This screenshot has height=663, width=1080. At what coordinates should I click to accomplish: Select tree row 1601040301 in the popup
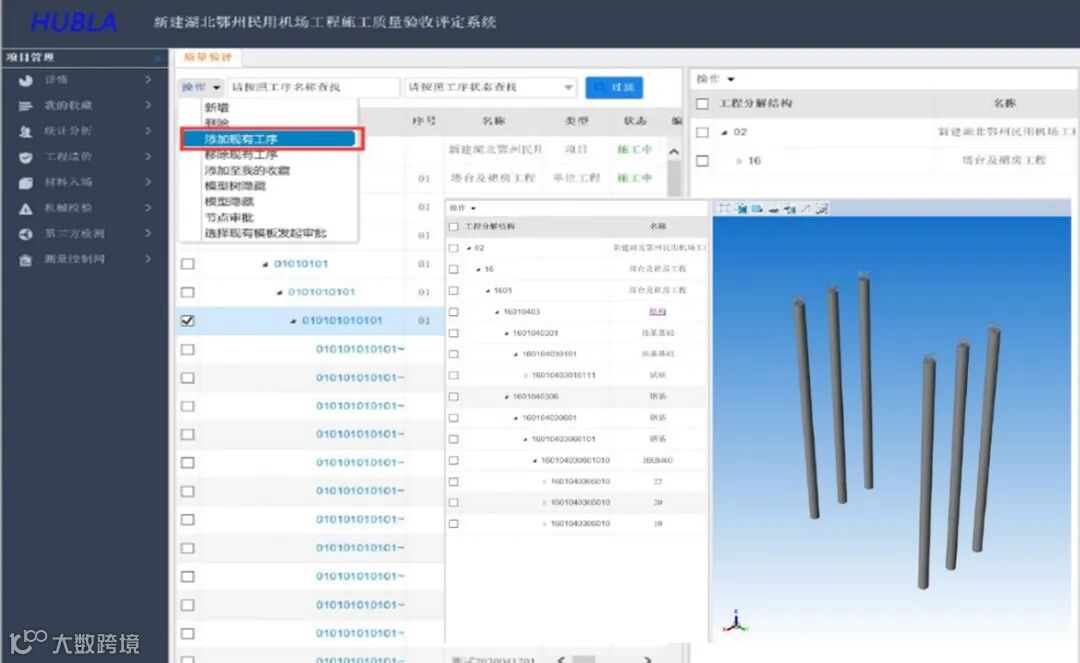click(x=577, y=333)
